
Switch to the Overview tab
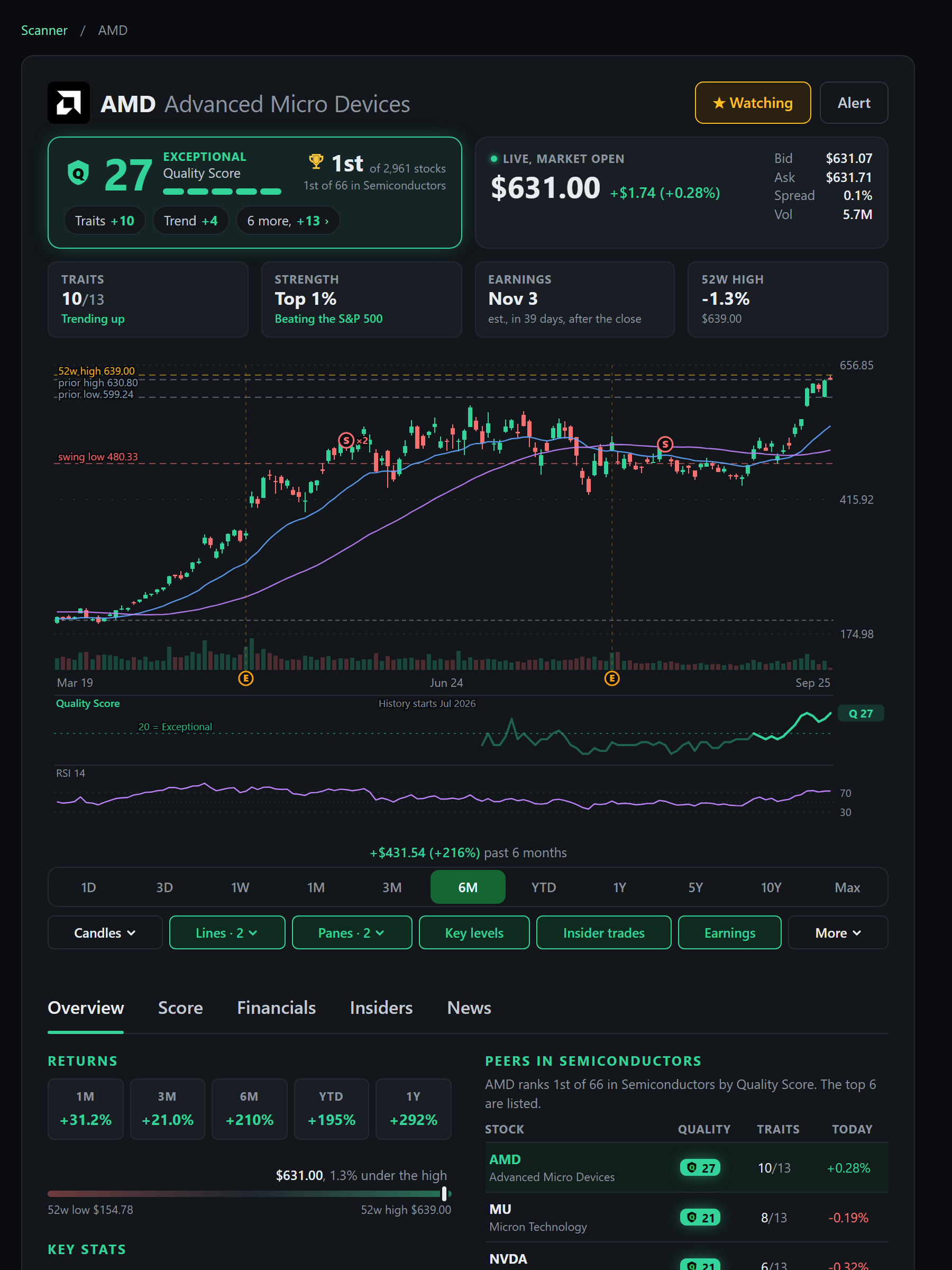86,1008
